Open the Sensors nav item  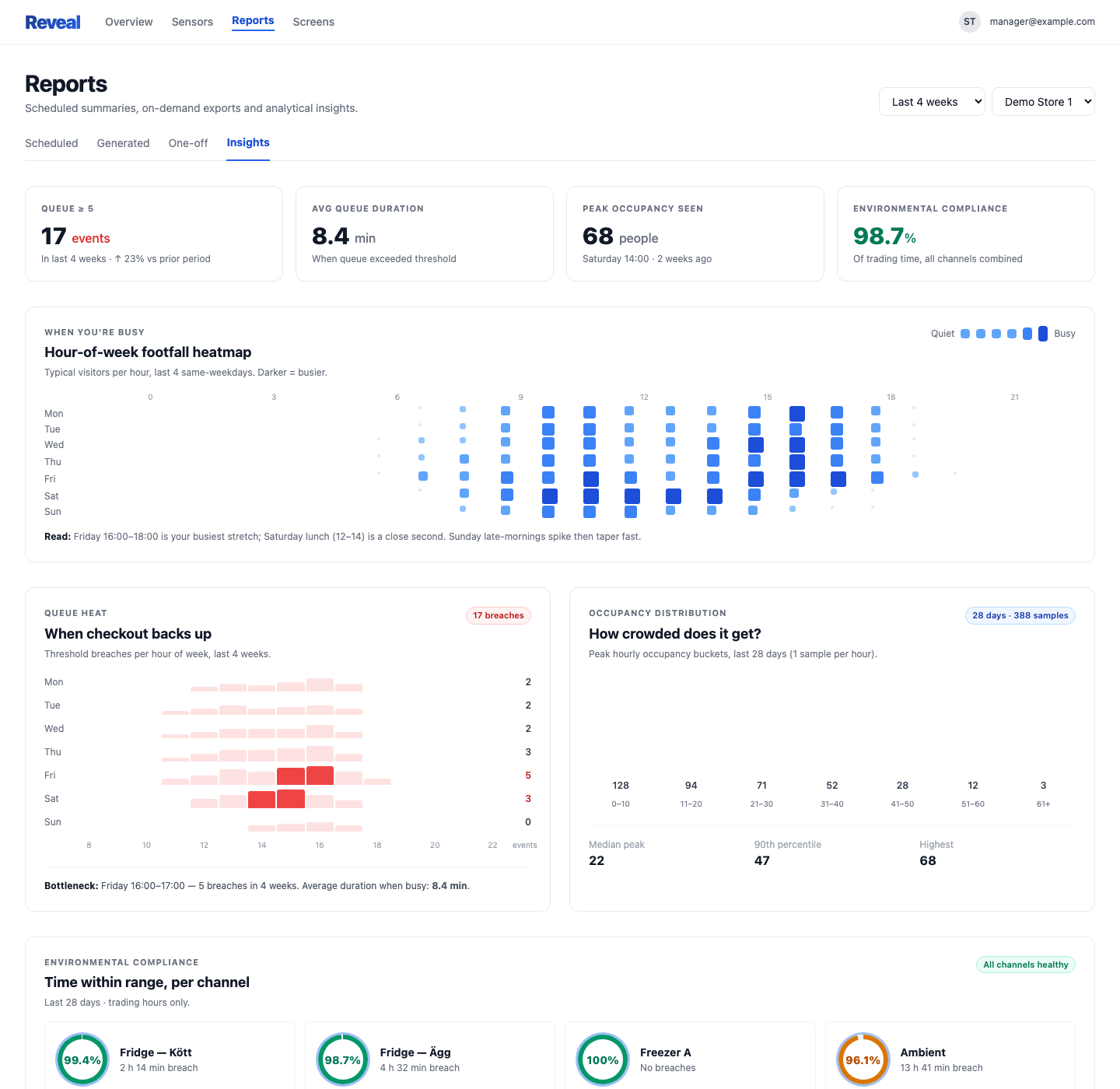click(192, 22)
